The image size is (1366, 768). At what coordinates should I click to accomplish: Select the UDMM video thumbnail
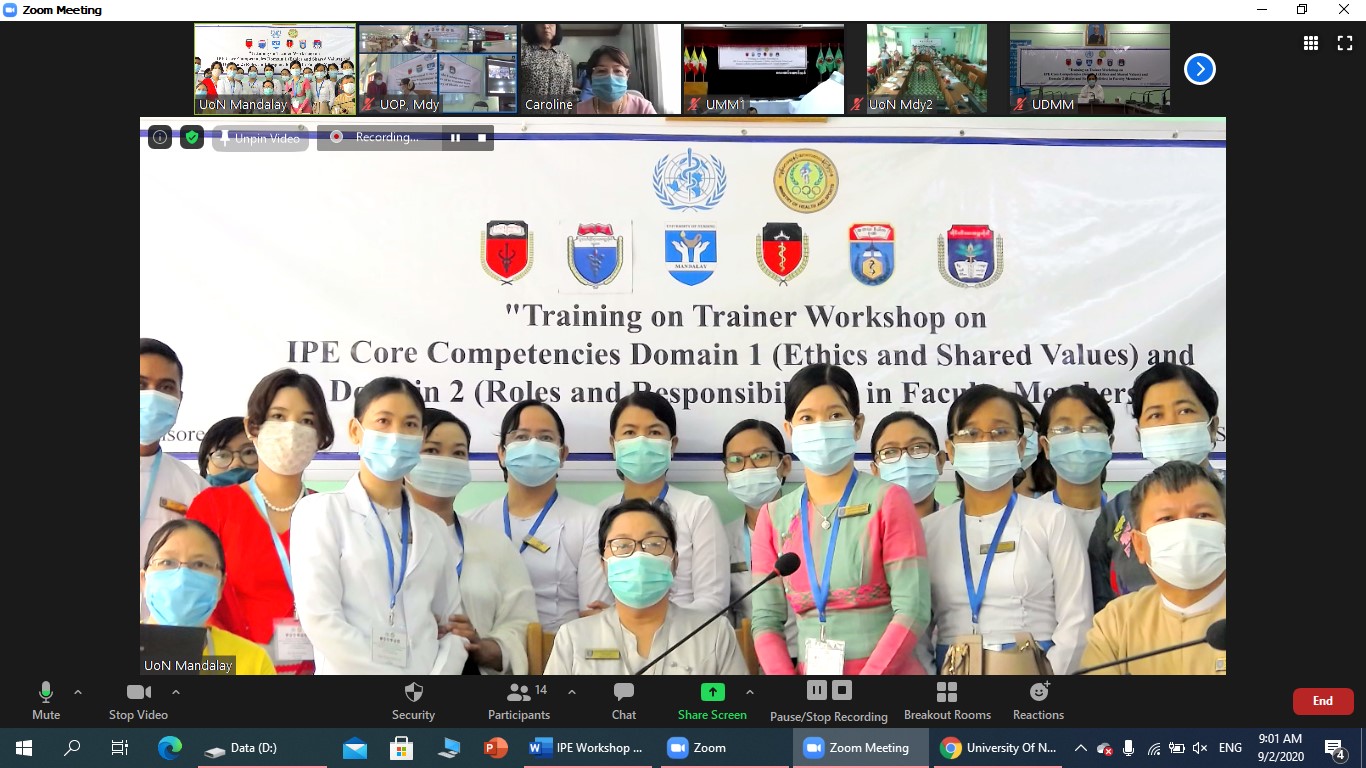coord(1089,69)
